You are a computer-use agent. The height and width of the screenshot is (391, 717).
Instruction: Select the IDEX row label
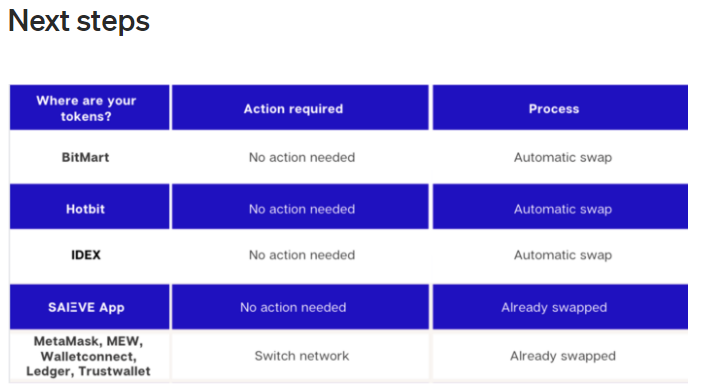click(86, 255)
